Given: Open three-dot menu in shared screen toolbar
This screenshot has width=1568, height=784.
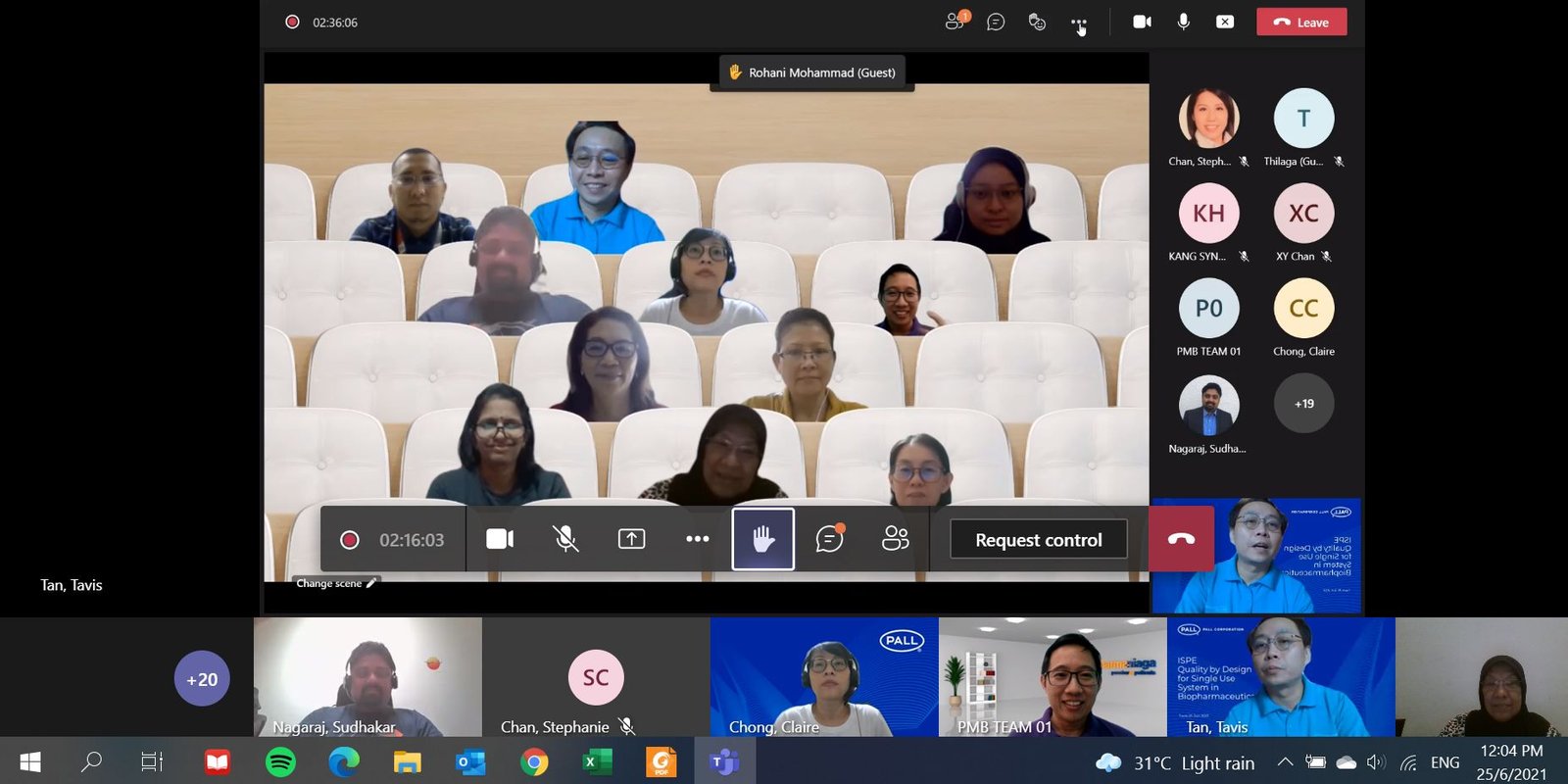Looking at the screenshot, I should (x=697, y=539).
